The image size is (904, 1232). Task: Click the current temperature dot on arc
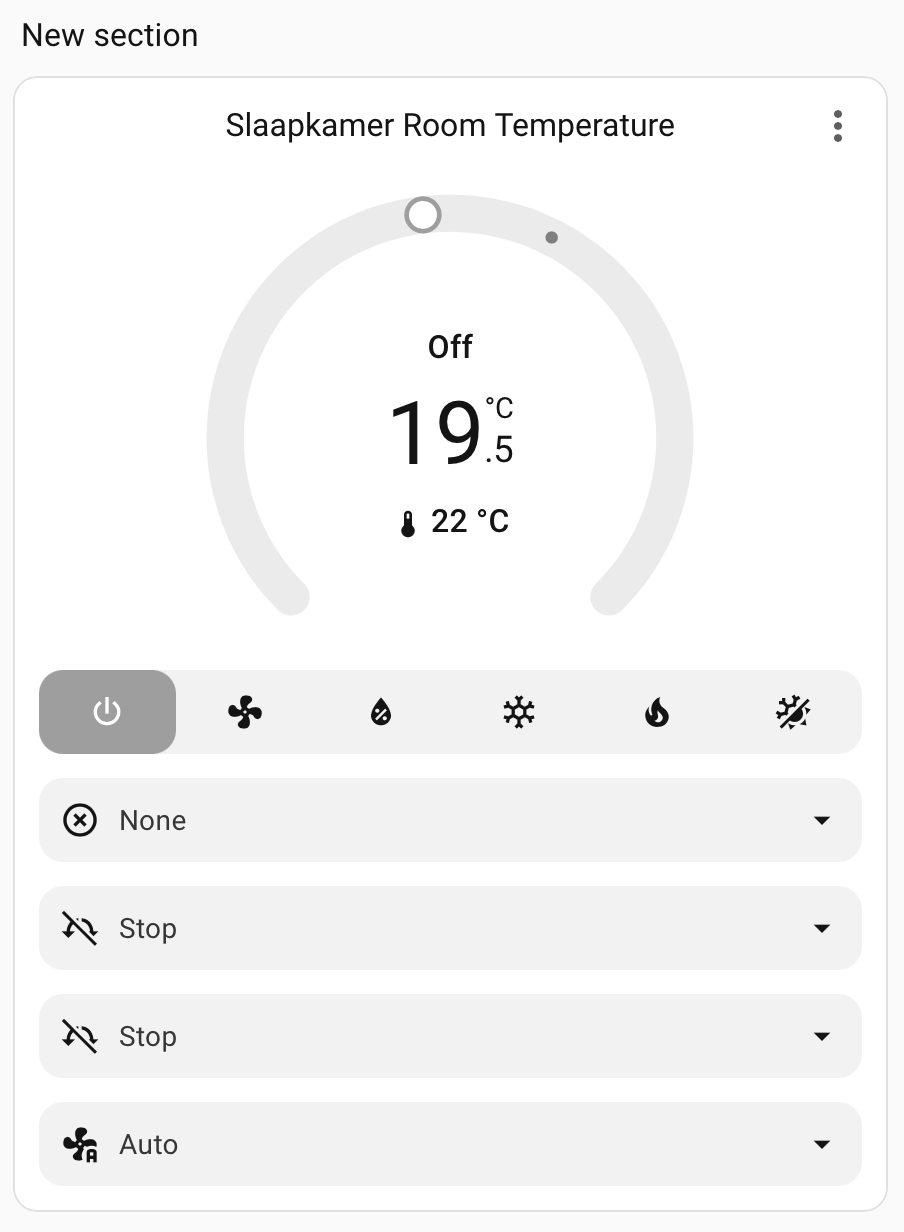551,238
